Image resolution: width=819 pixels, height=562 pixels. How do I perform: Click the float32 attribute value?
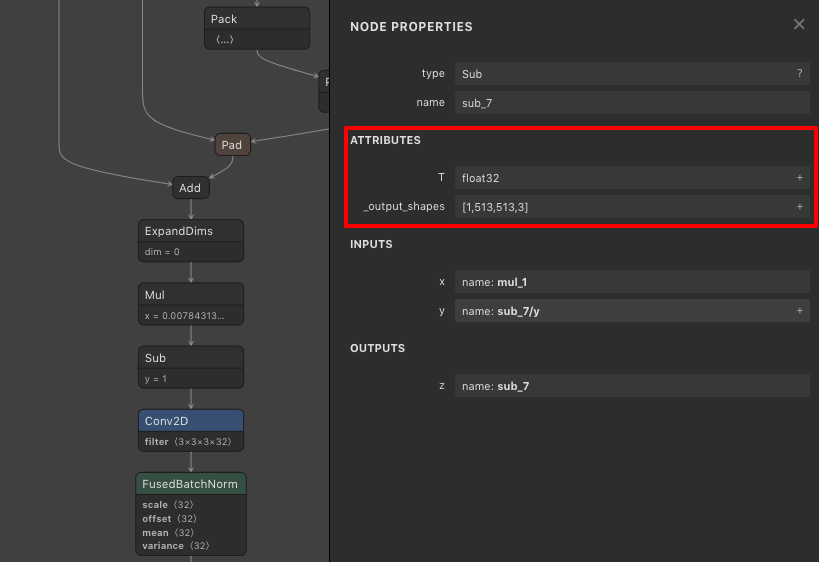[481, 178]
